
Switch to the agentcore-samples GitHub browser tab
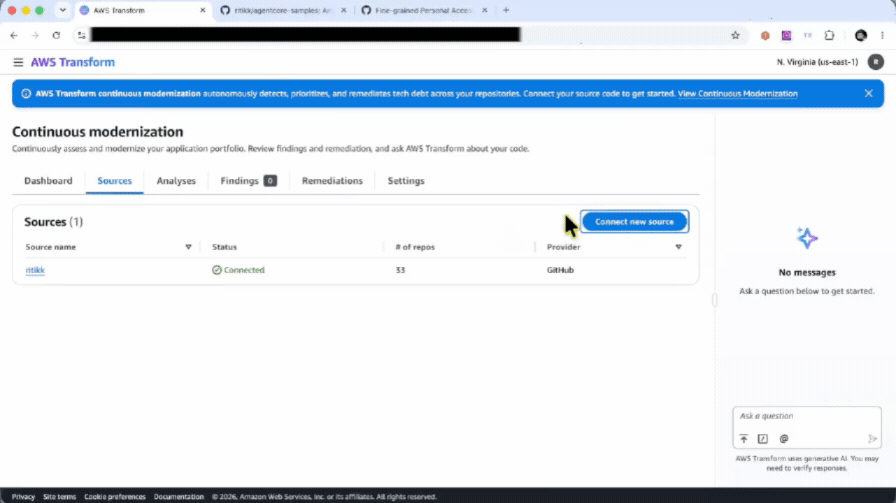click(x=283, y=10)
